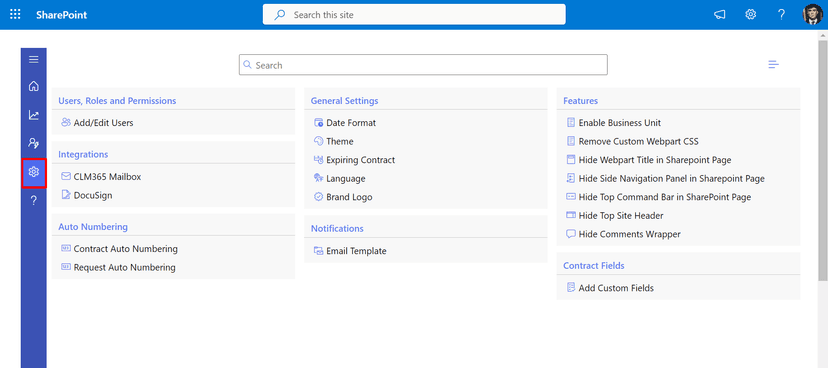Open the analytics chart sidebar icon
The width and height of the screenshot is (828, 368).
[34, 115]
